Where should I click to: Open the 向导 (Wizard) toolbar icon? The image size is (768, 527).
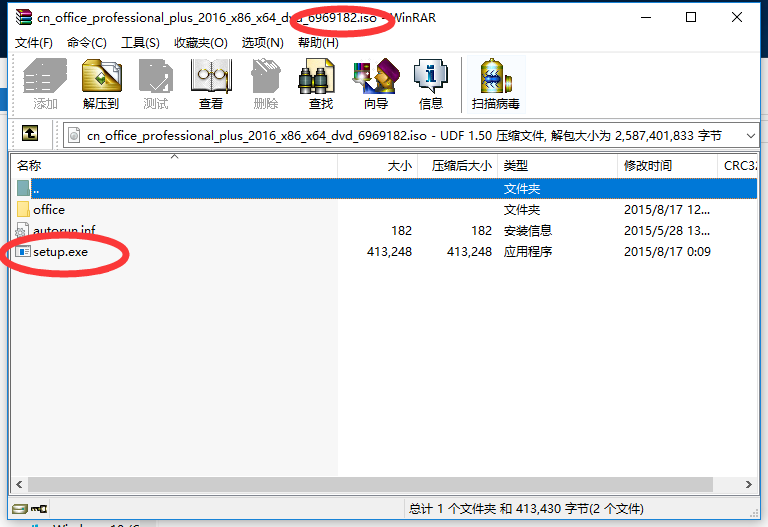click(x=376, y=83)
